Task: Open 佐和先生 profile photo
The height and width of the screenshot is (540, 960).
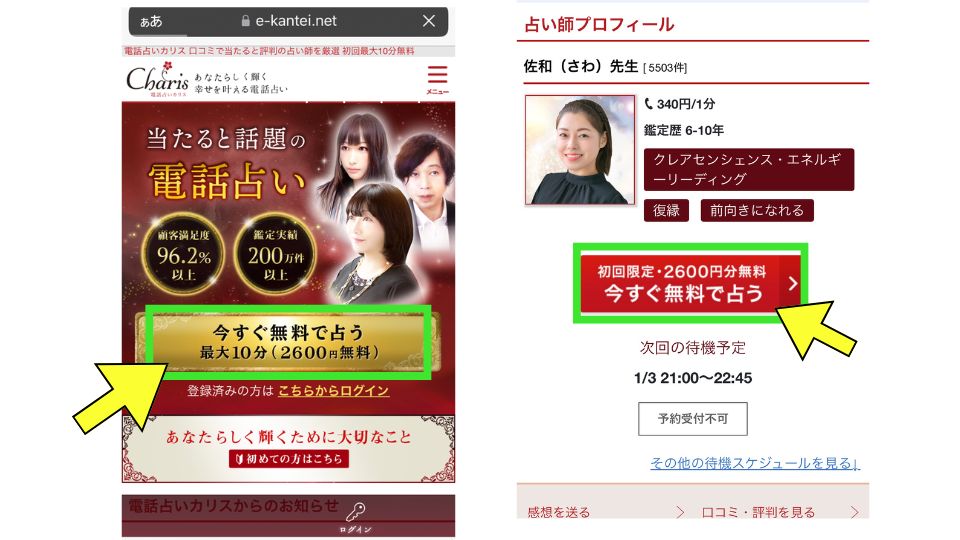Action: coord(580,150)
